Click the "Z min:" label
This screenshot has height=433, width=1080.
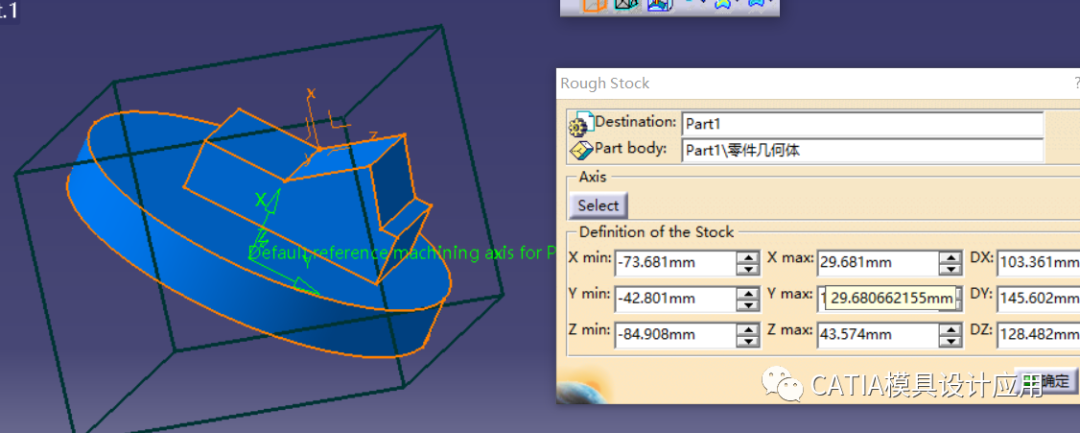pyautogui.click(x=590, y=330)
